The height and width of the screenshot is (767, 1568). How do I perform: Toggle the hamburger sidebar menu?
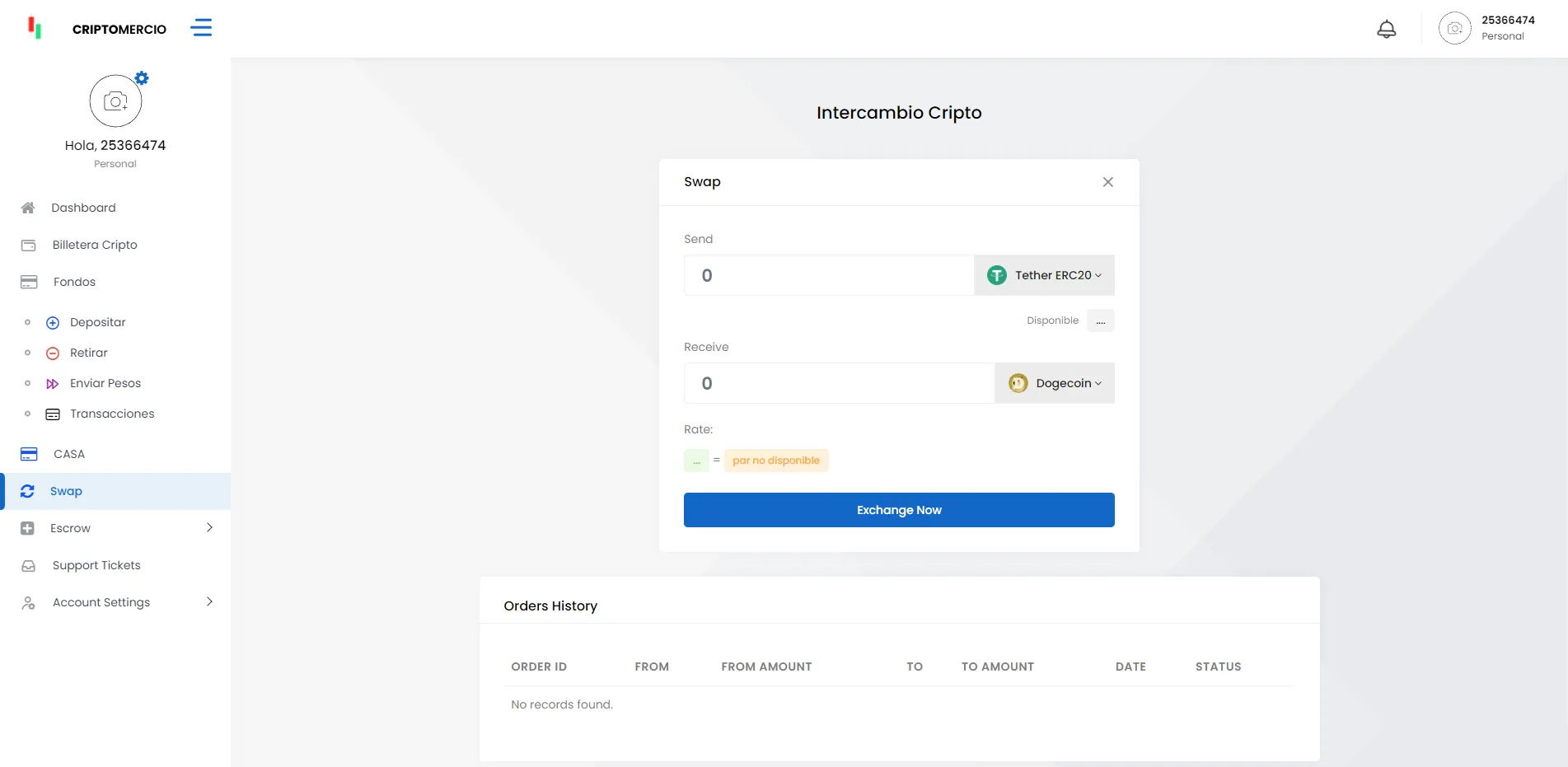click(201, 28)
